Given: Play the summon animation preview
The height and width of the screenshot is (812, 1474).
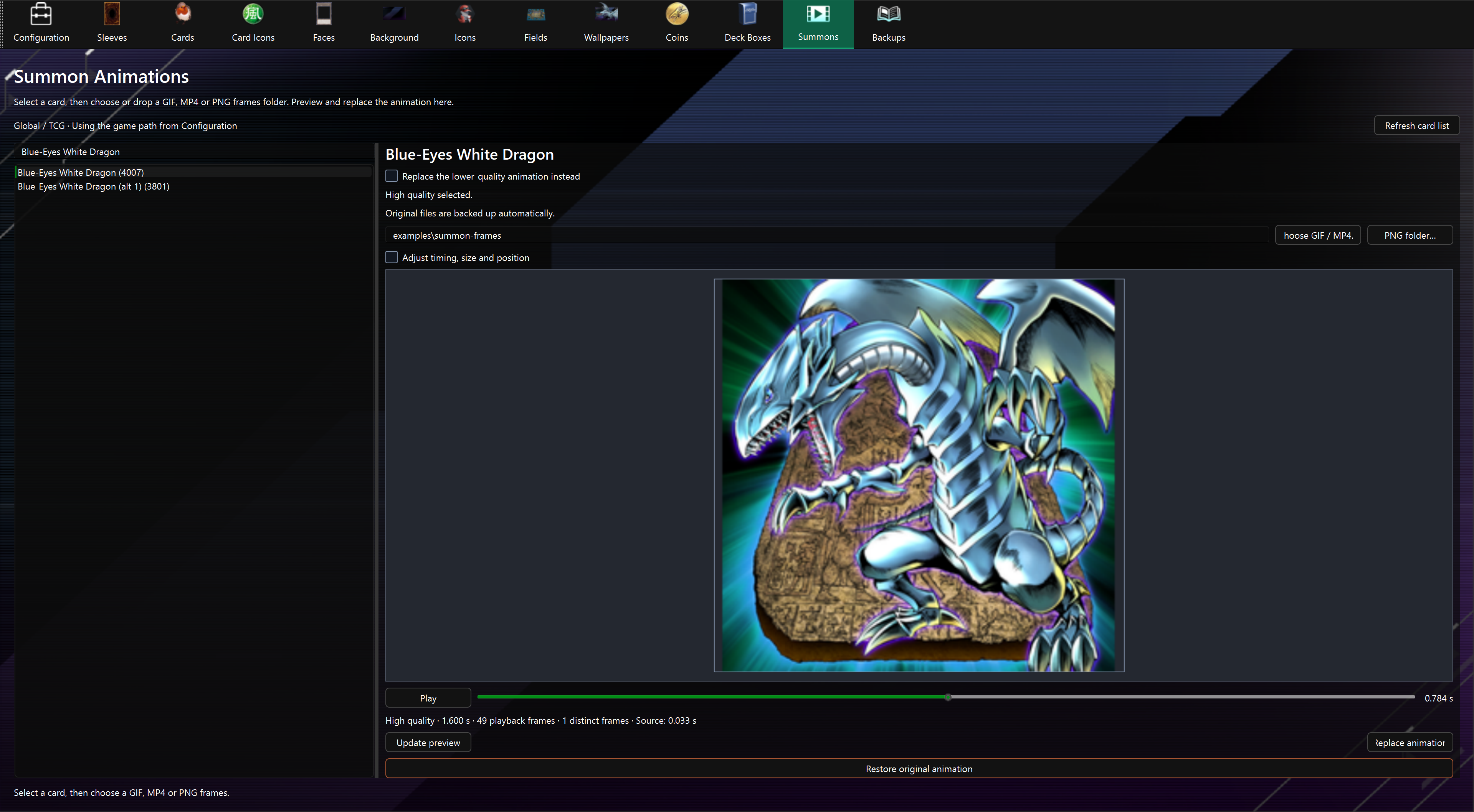Looking at the screenshot, I should click(x=428, y=698).
